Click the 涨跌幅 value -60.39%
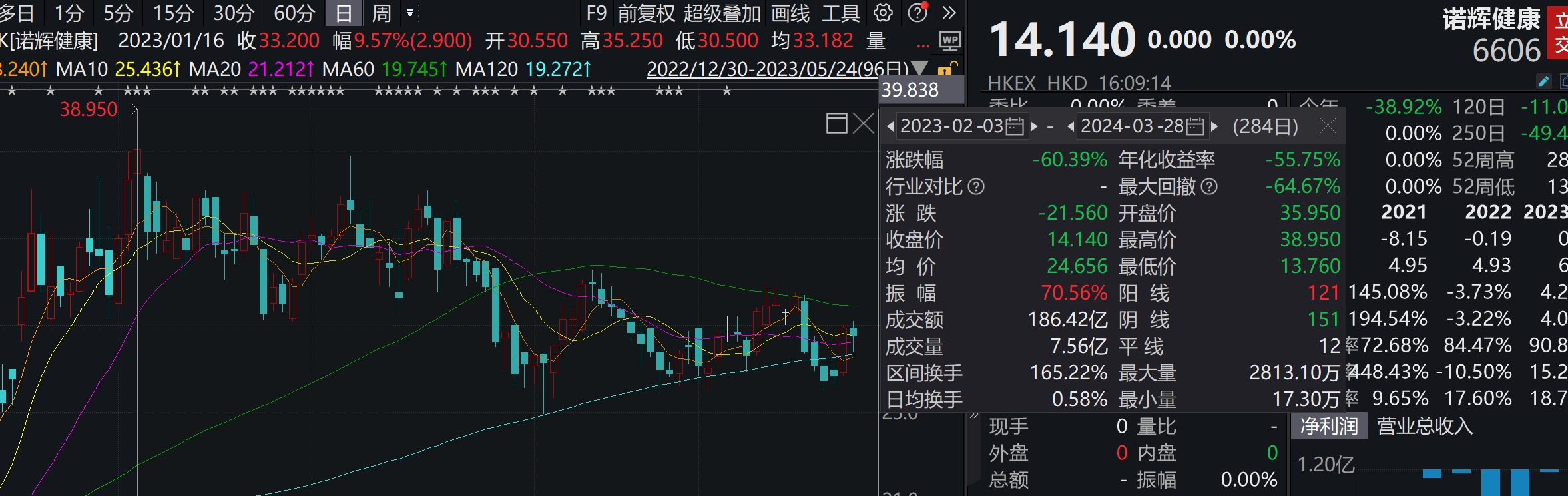 tap(1070, 160)
